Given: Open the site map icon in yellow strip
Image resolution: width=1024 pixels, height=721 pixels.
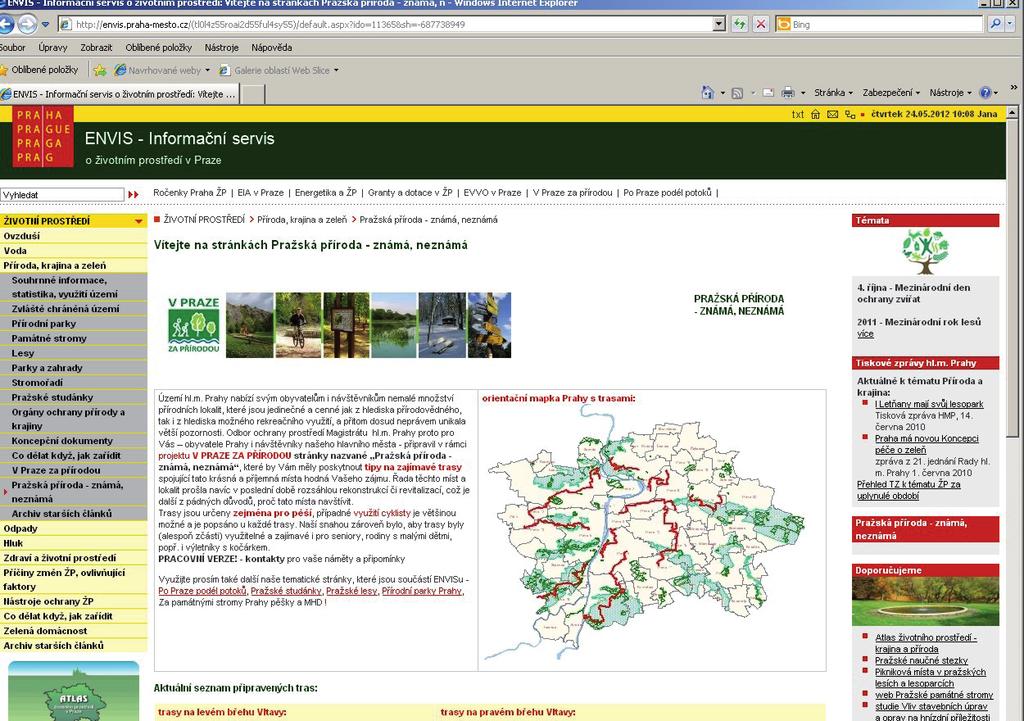Looking at the screenshot, I should [x=850, y=114].
